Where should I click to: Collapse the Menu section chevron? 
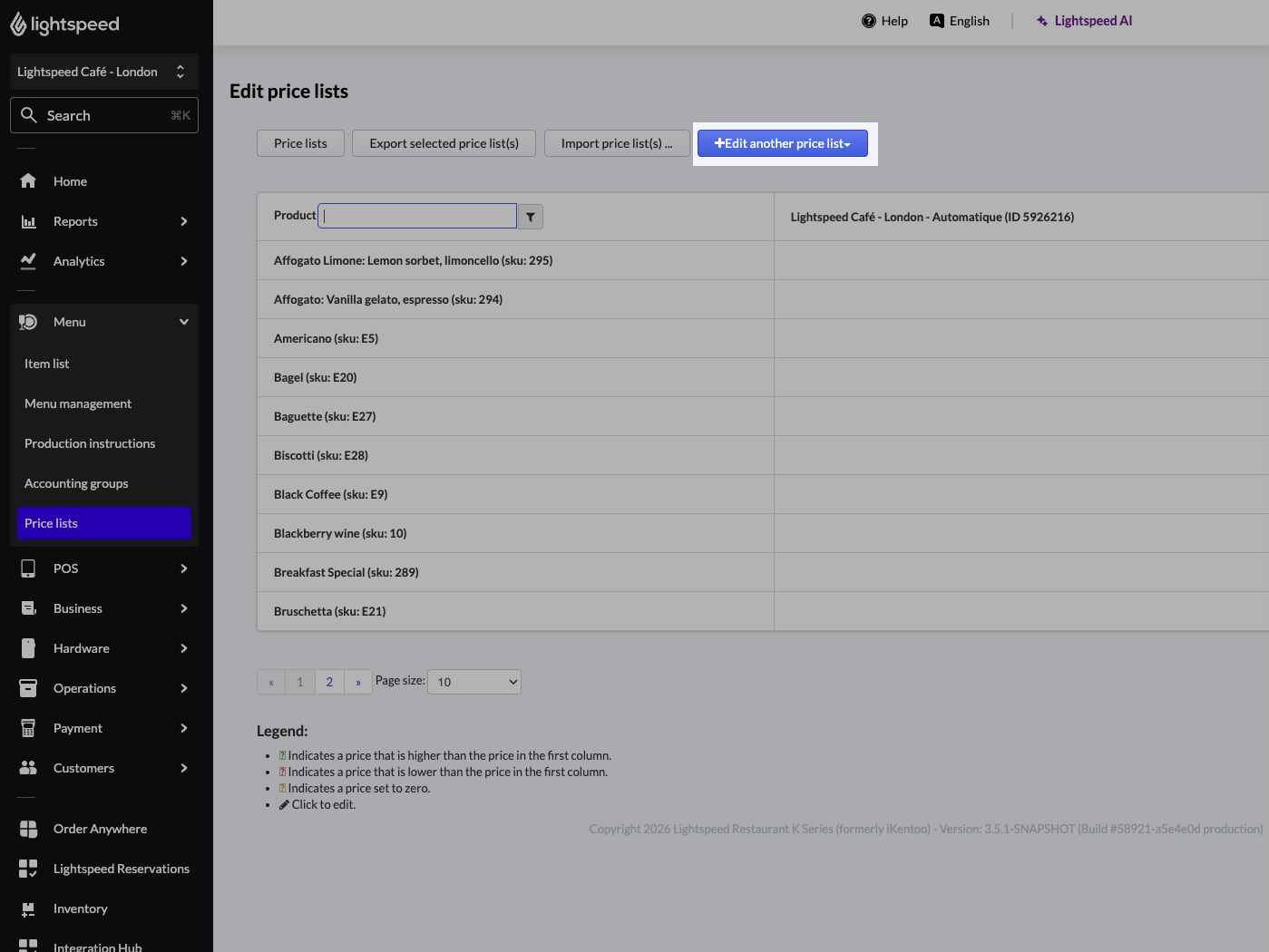click(x=184, y=322)
